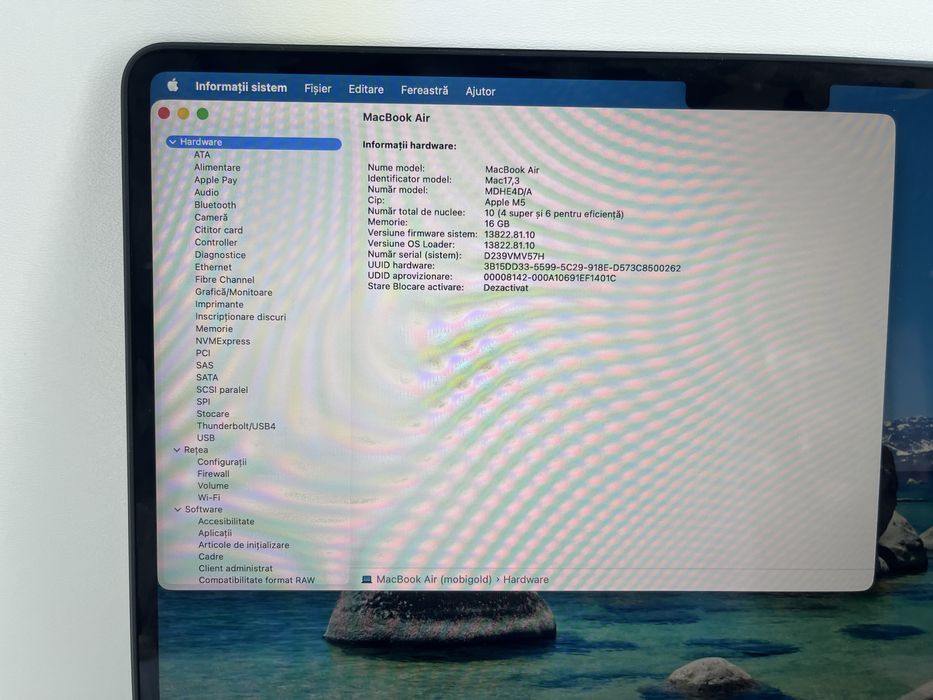The height and width of the screenshot is (700, 933).
Task: Select the Hardware category row
Action: tap(254, 142)
